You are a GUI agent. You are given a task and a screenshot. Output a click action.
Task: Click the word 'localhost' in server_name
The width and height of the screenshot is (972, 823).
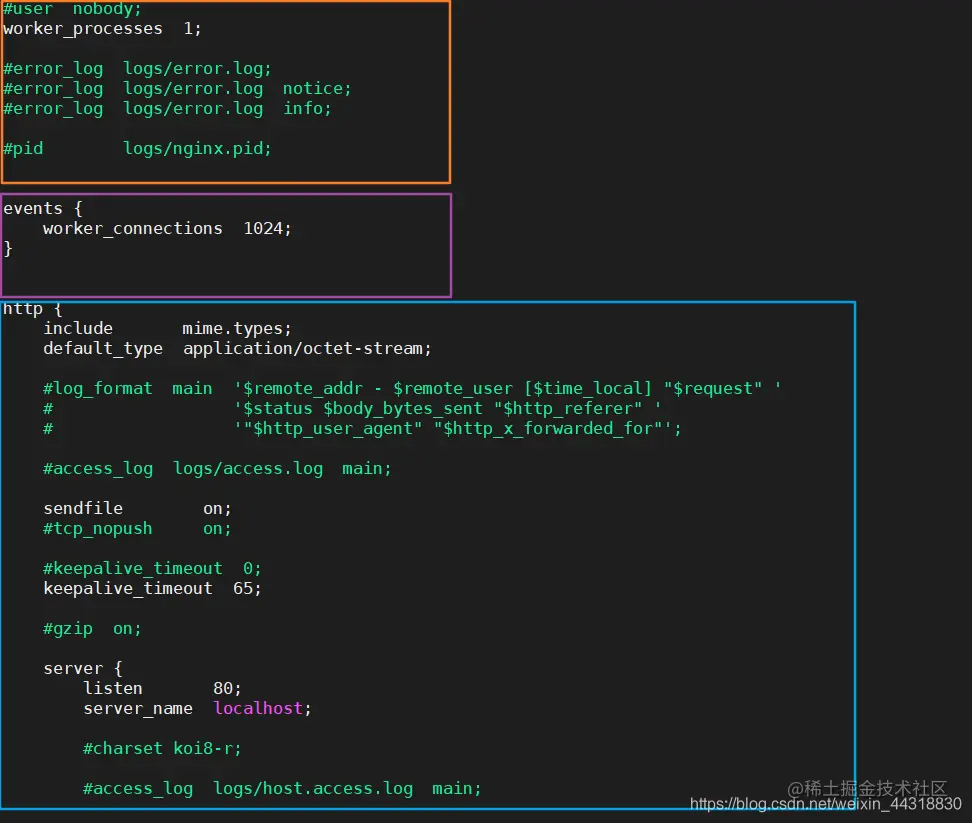click(x=258, y=708)
